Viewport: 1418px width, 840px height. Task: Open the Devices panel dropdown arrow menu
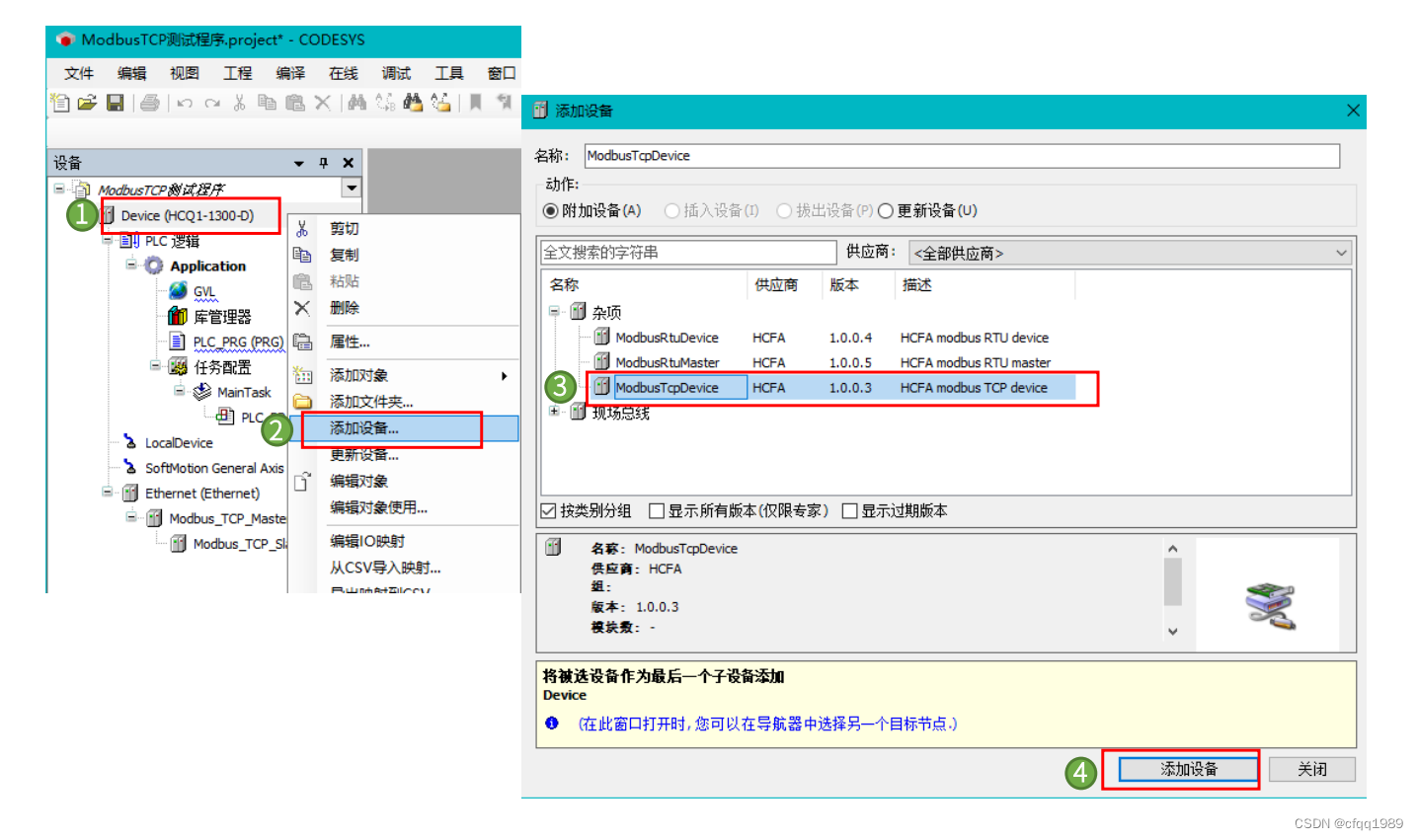point(298,163)
